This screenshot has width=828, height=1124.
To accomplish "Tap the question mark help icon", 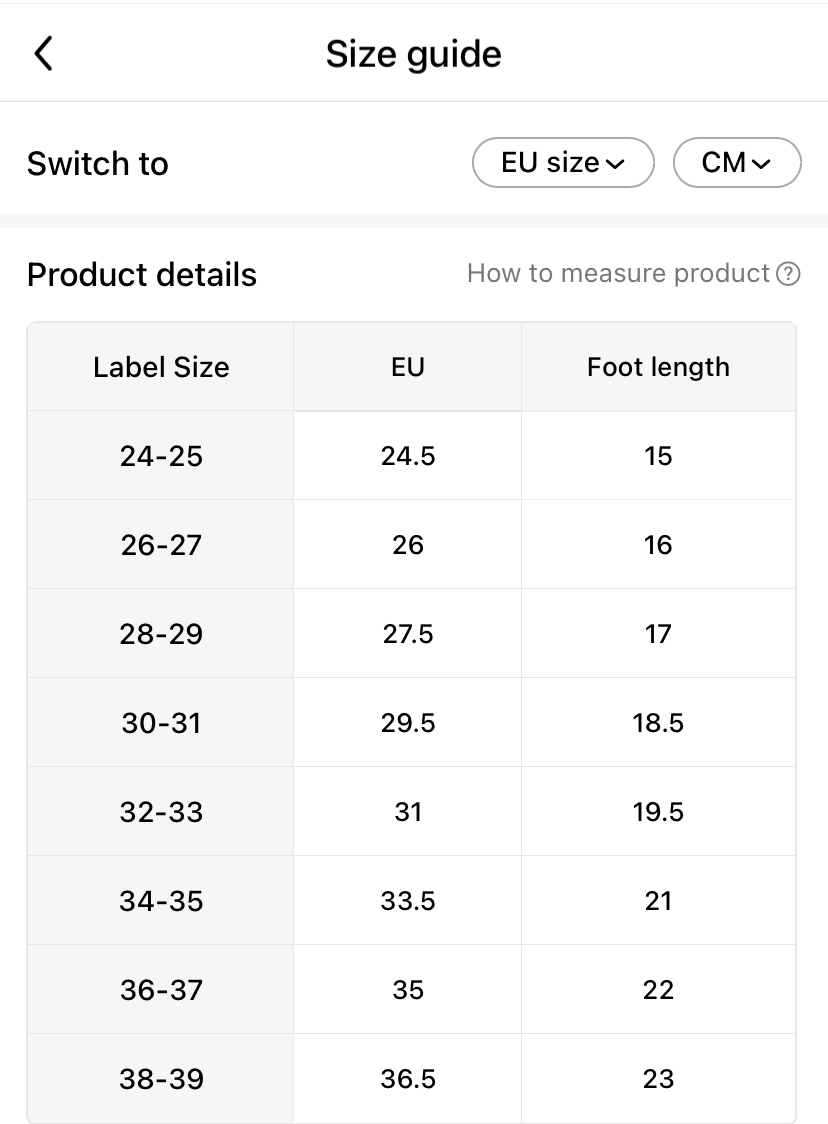I will coord(789,274).
